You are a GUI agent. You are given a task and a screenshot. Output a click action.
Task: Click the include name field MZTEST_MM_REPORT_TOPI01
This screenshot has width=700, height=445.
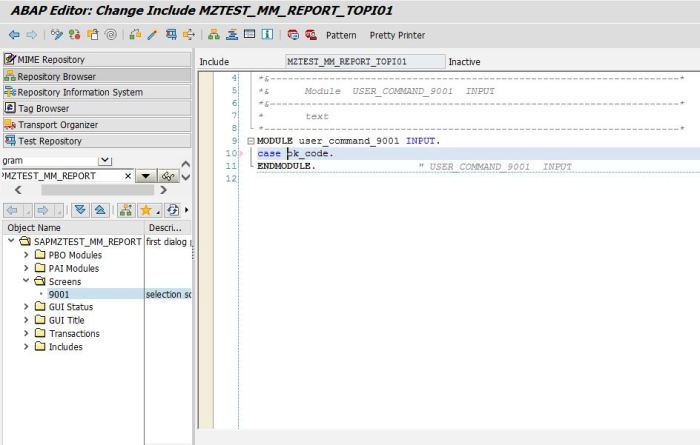362,62
